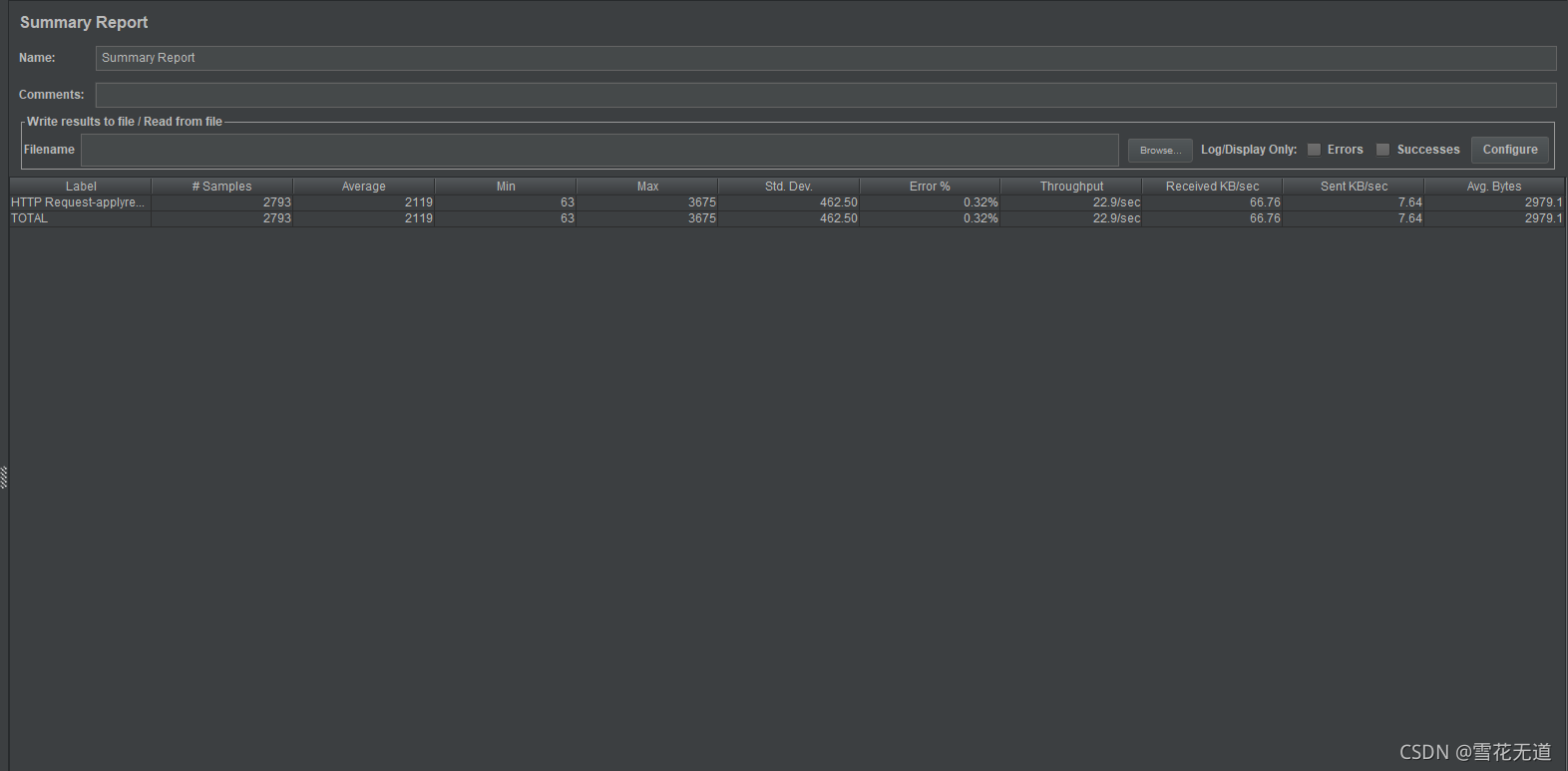Click the left panel splitter handle
This screenshot has height=771, width=1568.
pos(4,478)
